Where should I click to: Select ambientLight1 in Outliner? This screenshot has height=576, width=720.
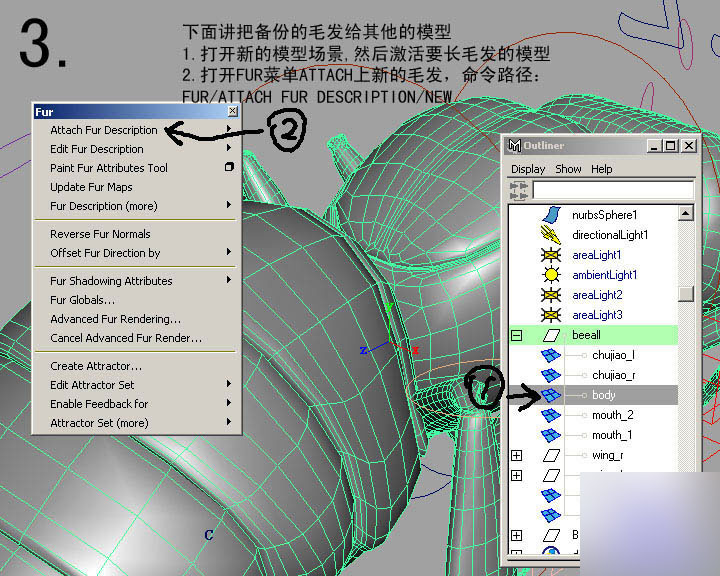pyautogui.click(x=605, y=275)
